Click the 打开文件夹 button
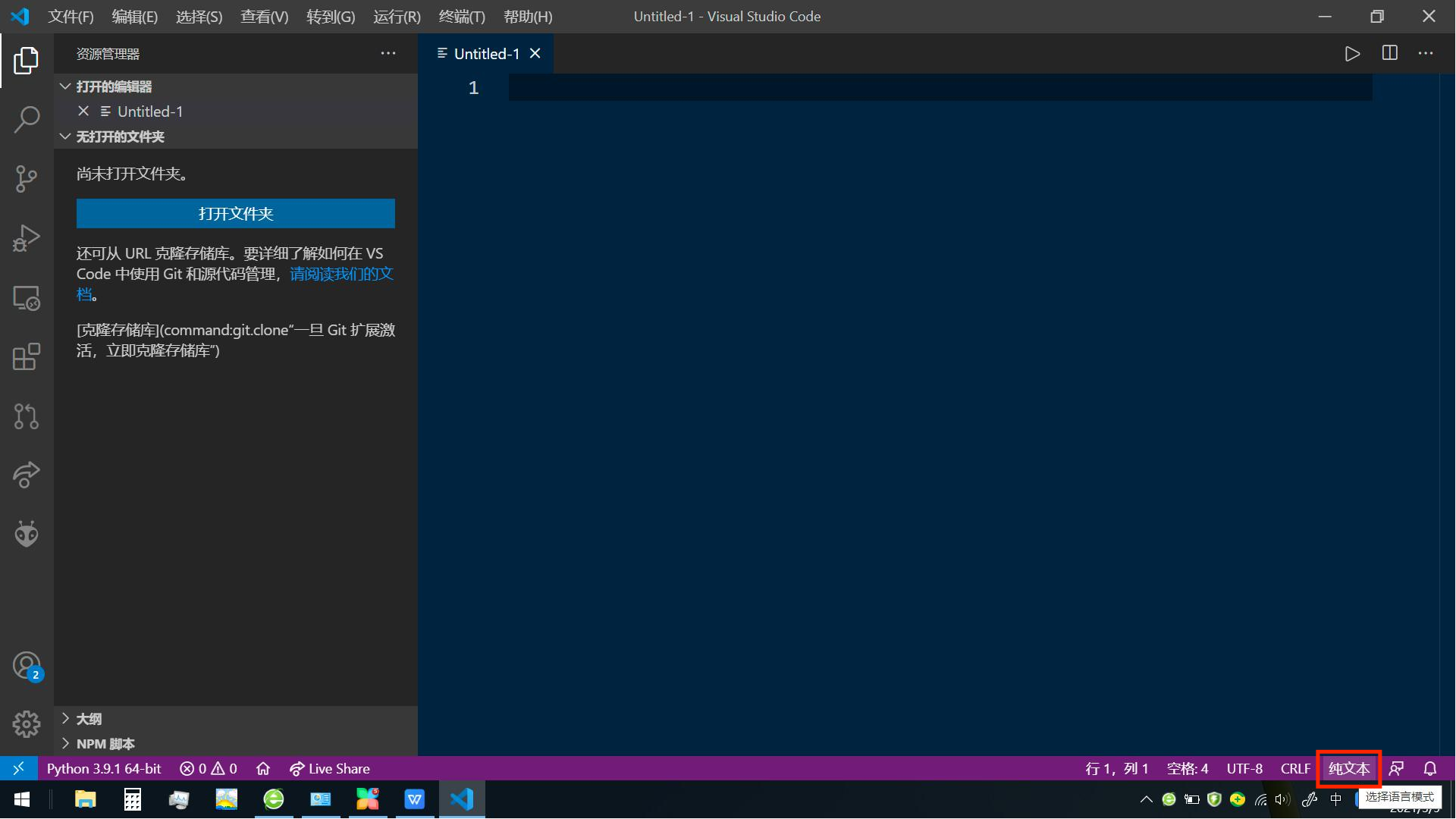 tap(235, 214)
